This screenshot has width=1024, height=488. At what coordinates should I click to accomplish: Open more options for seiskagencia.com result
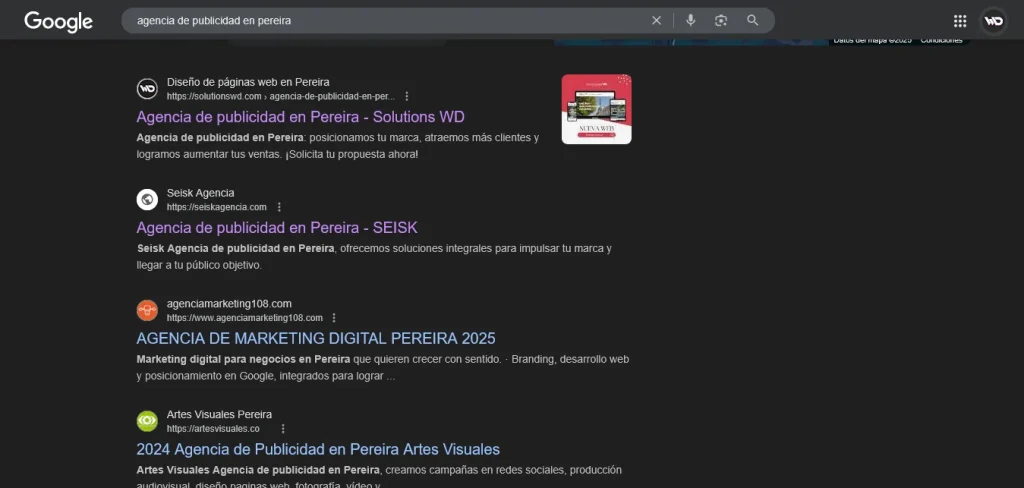[x=279, y=207]
